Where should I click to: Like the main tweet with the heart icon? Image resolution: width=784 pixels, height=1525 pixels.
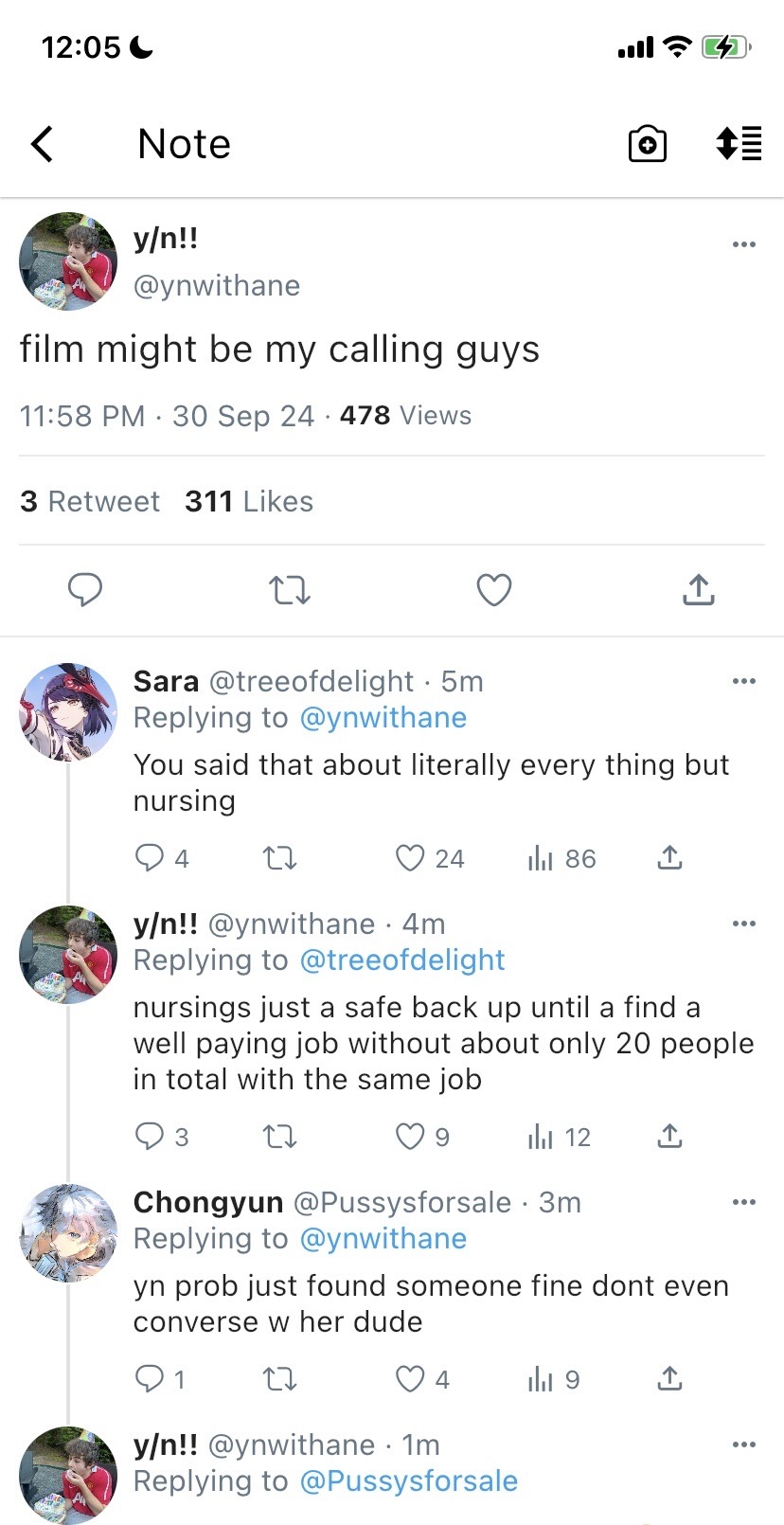(493, 589)
